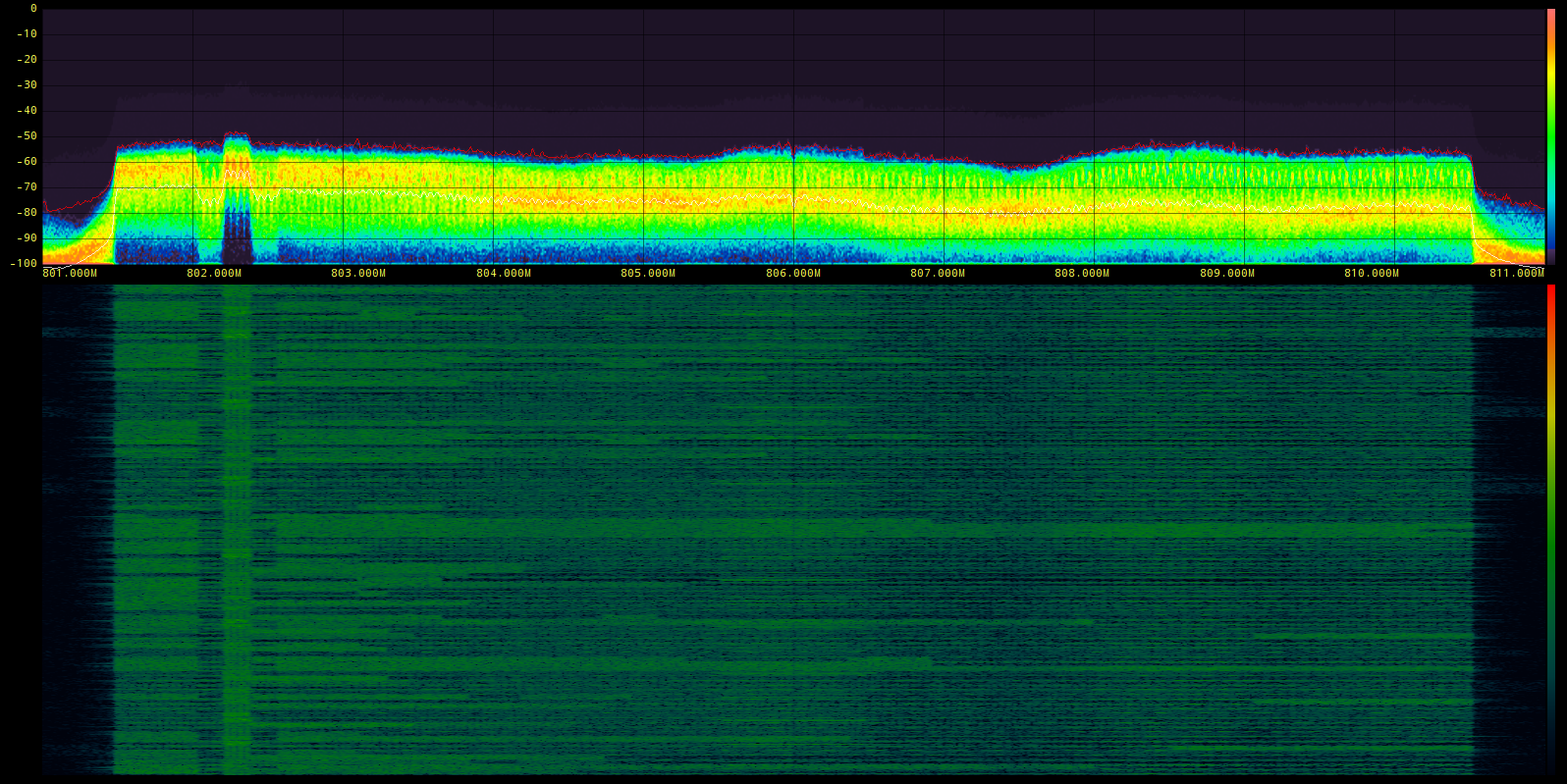Click the -90 dB axis label
The height and width of the screenshot is (784, 1567).
pos(27,237)
